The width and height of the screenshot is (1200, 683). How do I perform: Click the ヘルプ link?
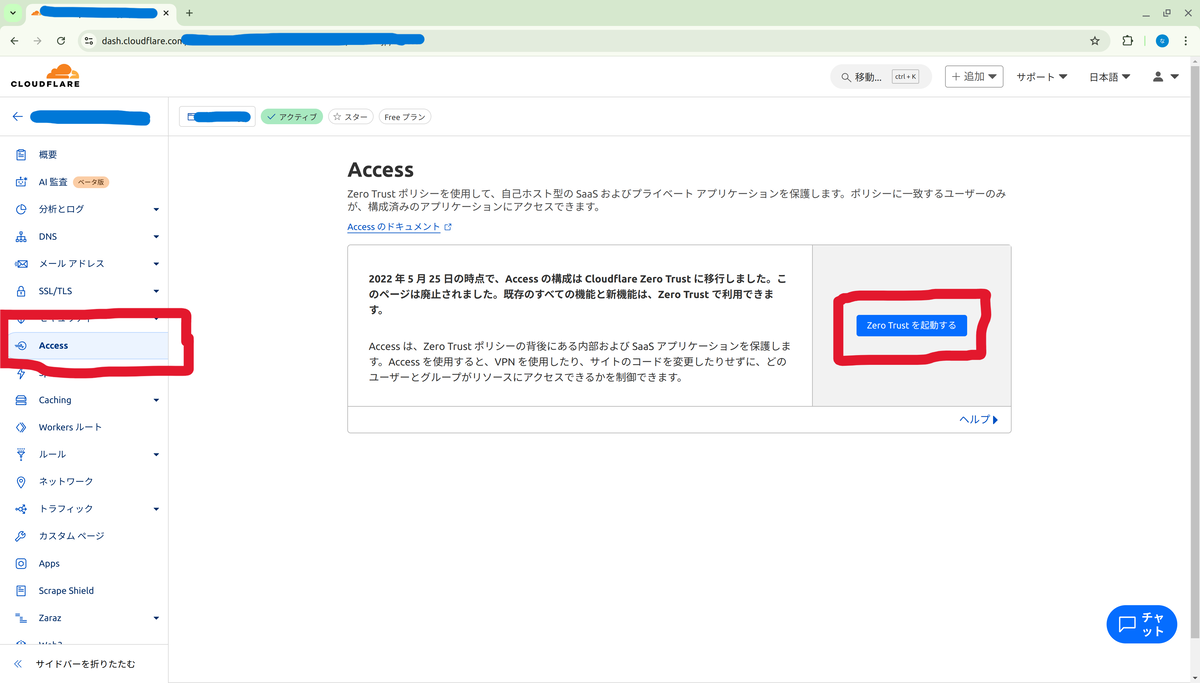pyautogui.click(x=979, y=419)
